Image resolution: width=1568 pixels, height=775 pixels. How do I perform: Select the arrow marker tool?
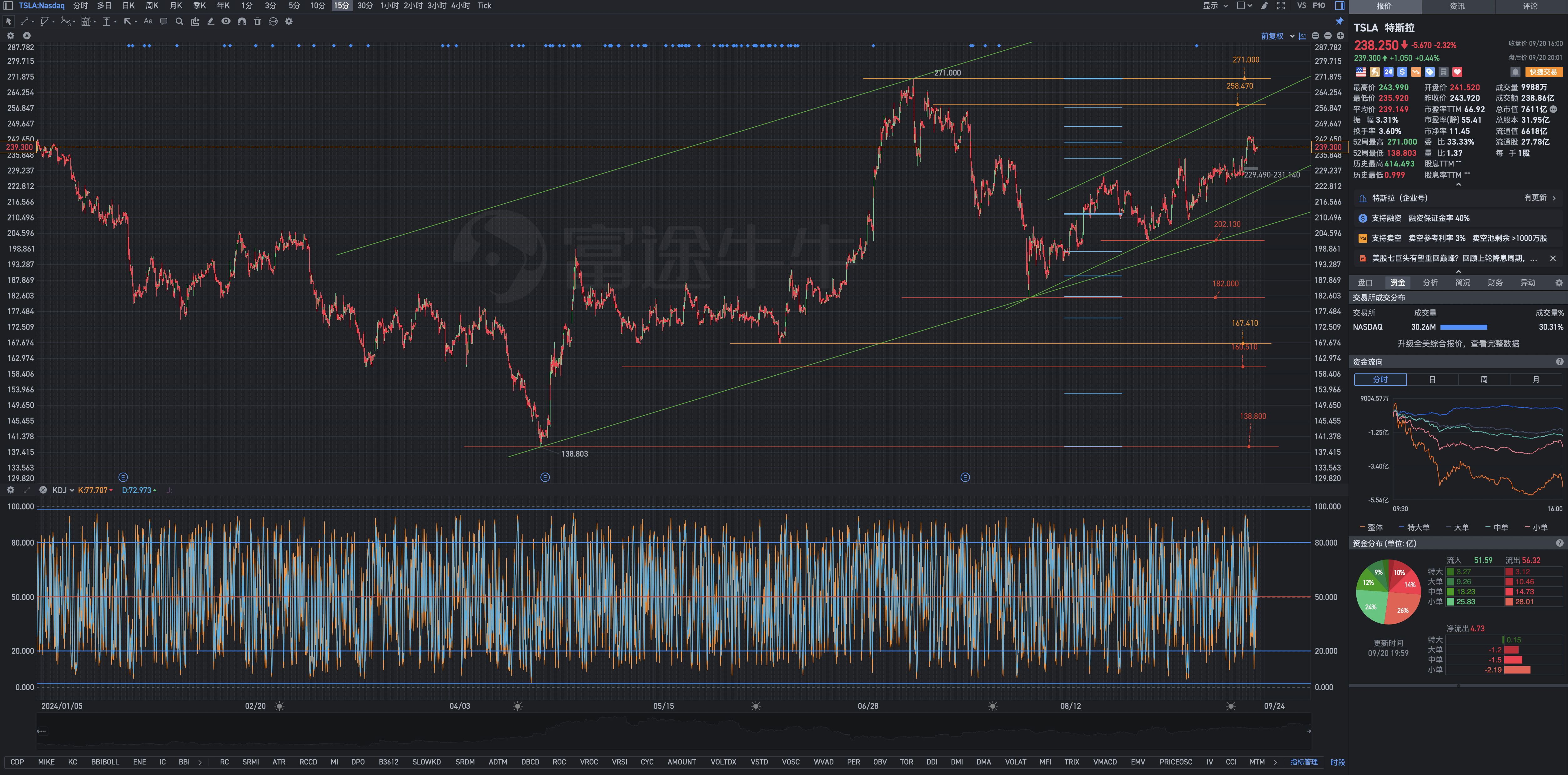[x=128, y=21]
